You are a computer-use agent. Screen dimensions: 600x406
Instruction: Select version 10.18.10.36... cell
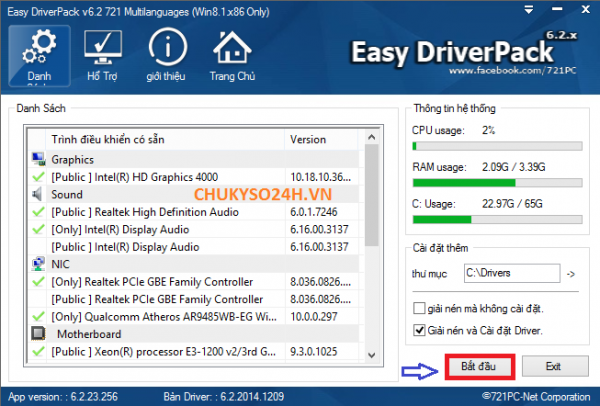tap(321, 177)
